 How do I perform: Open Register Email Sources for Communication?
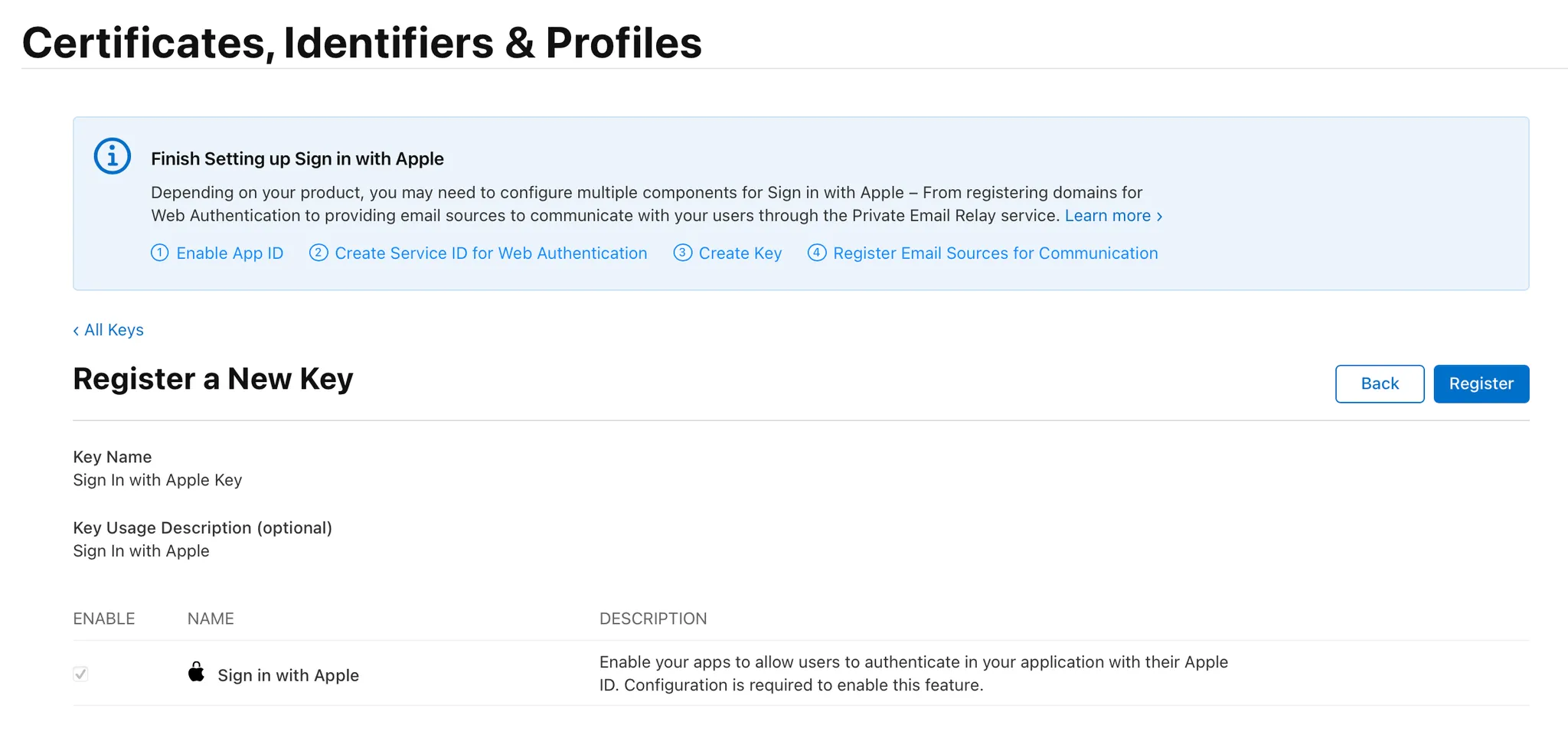pos(995,253)
